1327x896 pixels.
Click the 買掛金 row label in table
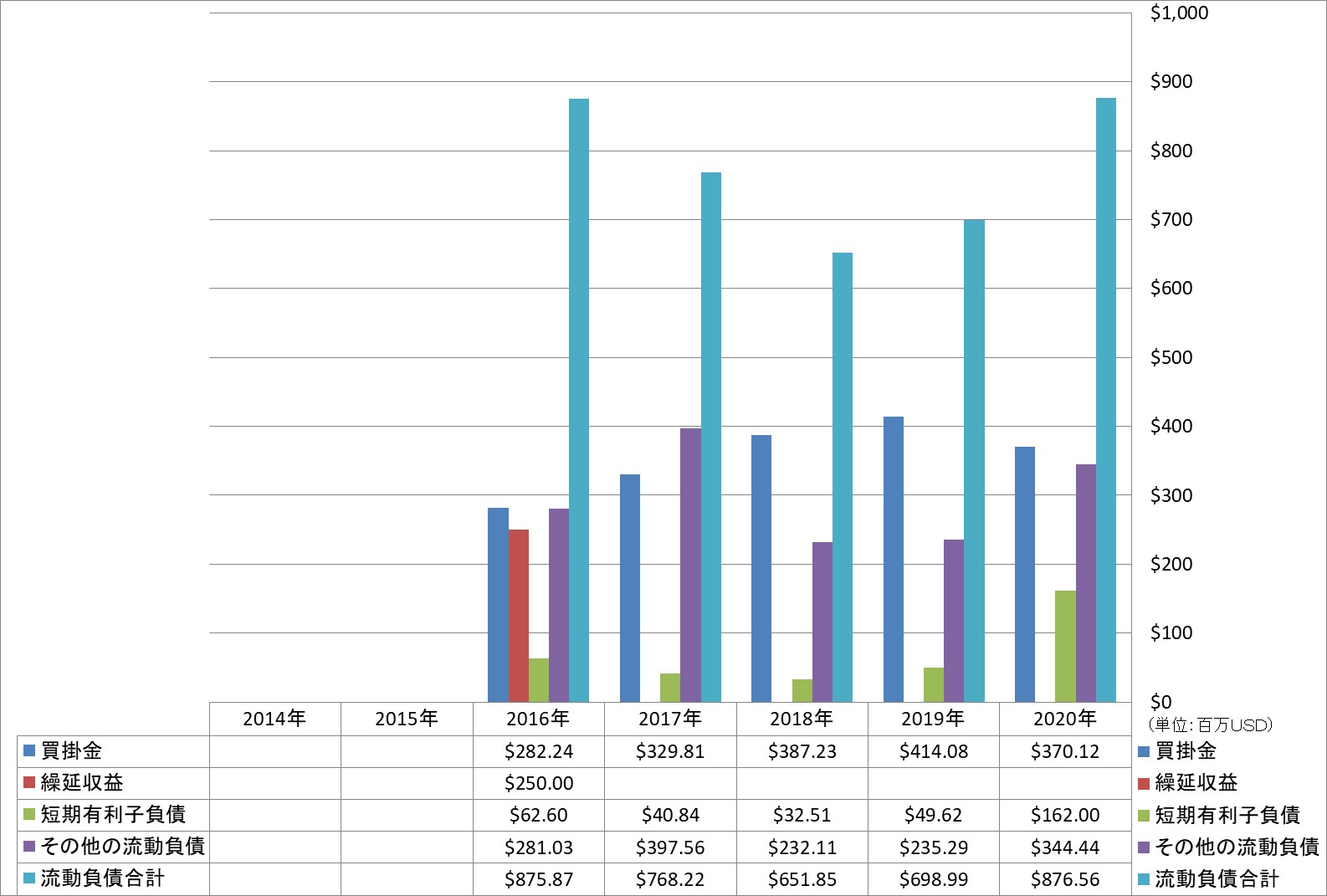pos(71,750)
